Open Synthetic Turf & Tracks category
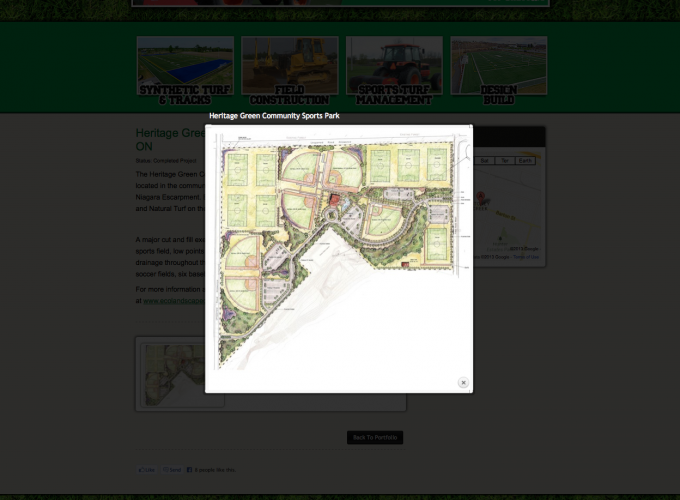Screen dimensions: 680x500 (185, 71)
